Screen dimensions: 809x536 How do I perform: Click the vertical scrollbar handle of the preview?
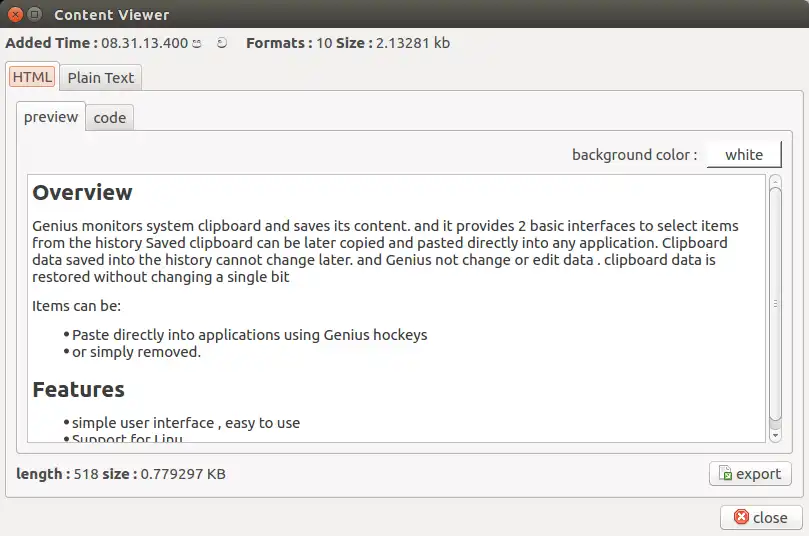pos(775,305)
